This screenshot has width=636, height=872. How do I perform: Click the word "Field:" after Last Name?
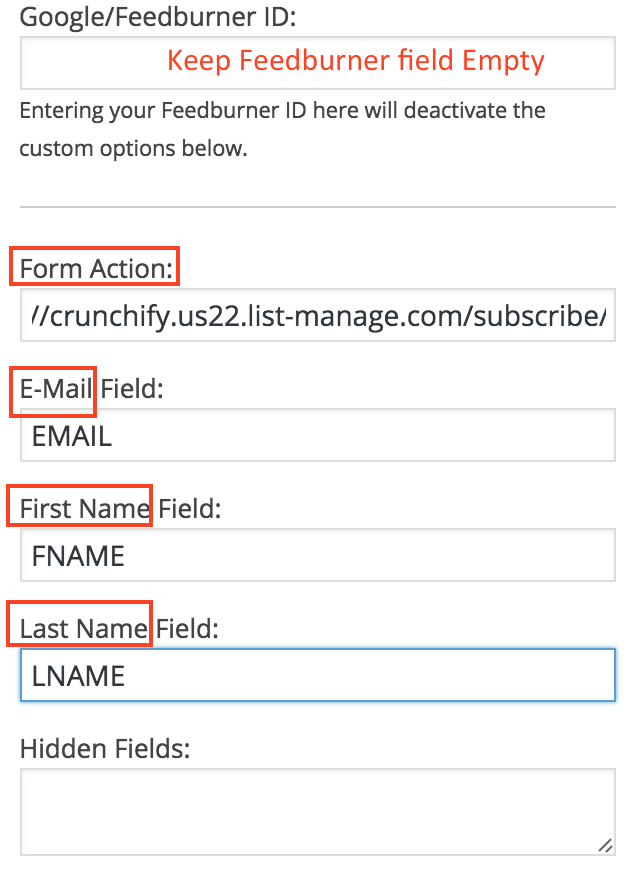click(x=187, y=628)
